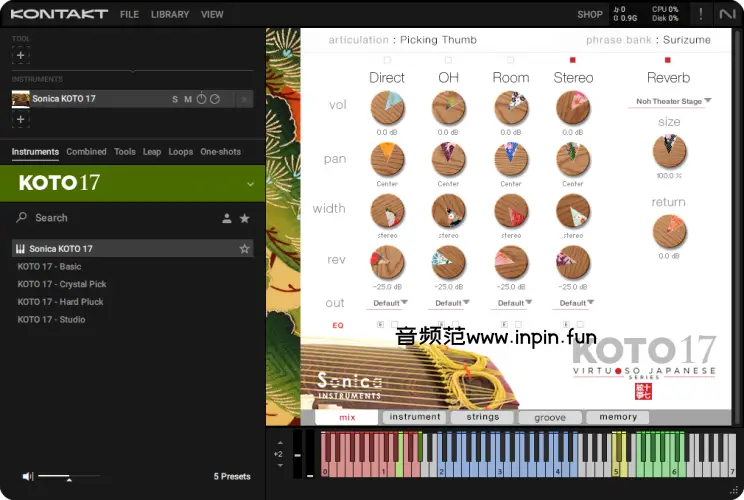Click the exclamation alert icon
Viewport: 744px width, 500px height.
(701, 14)
